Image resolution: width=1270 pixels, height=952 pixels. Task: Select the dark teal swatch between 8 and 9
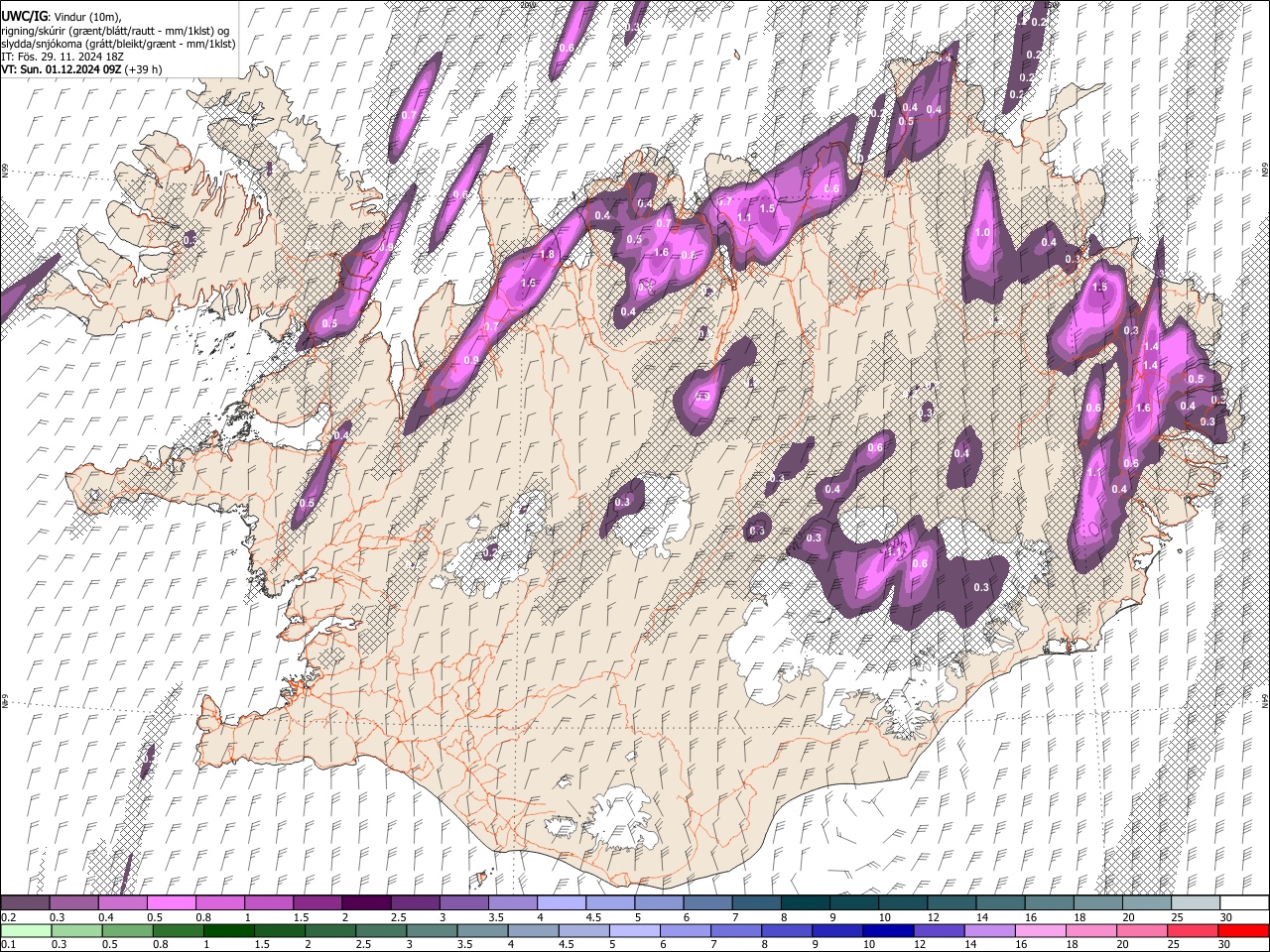pos(804,902)
